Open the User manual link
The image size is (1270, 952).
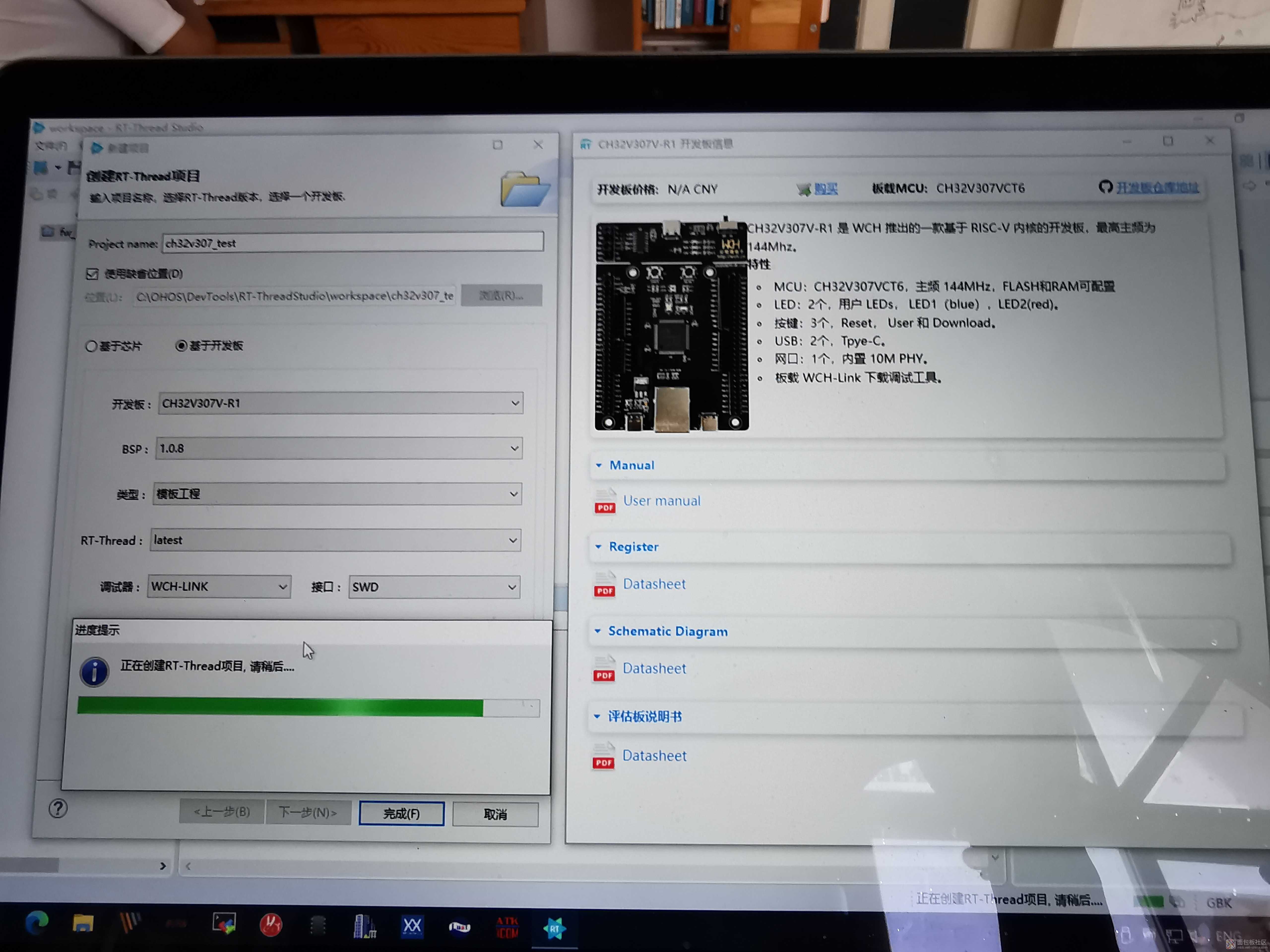662,501
